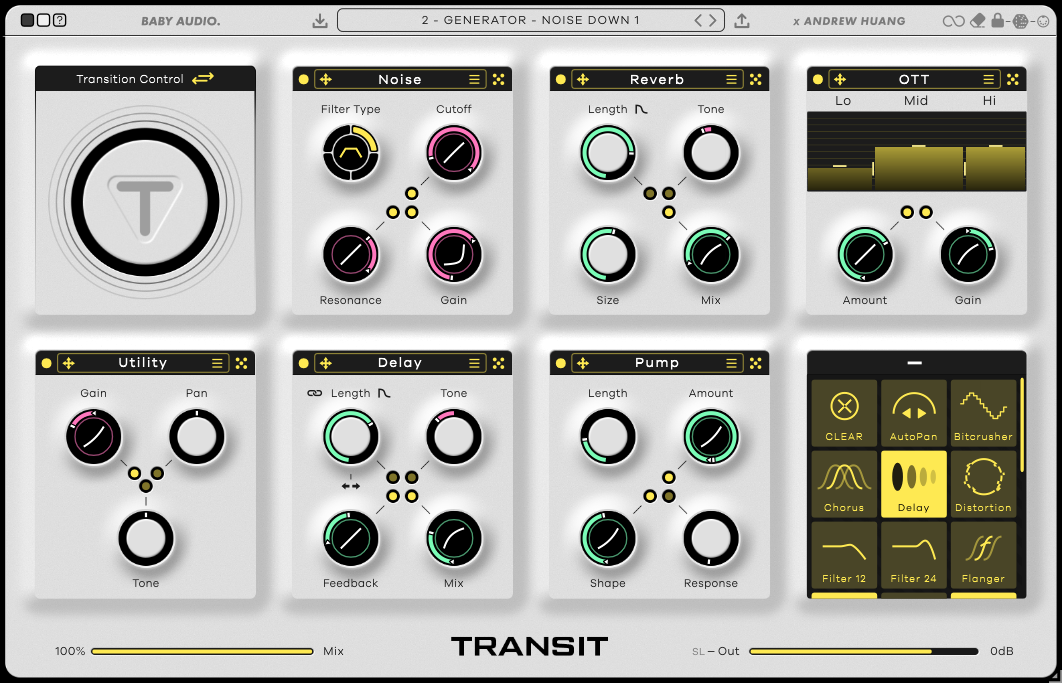Select the AutoPan effect icon

click(913, 413)
